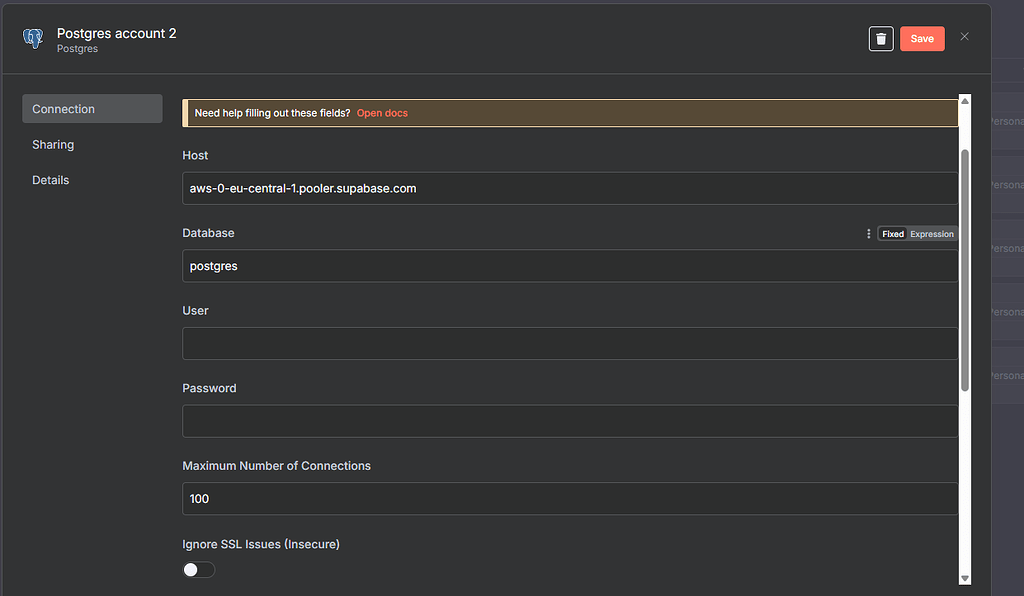Viewport: 1024px width, 596px height.
Task: Click the trash icon to delete this credential
Action: point(881,38)
